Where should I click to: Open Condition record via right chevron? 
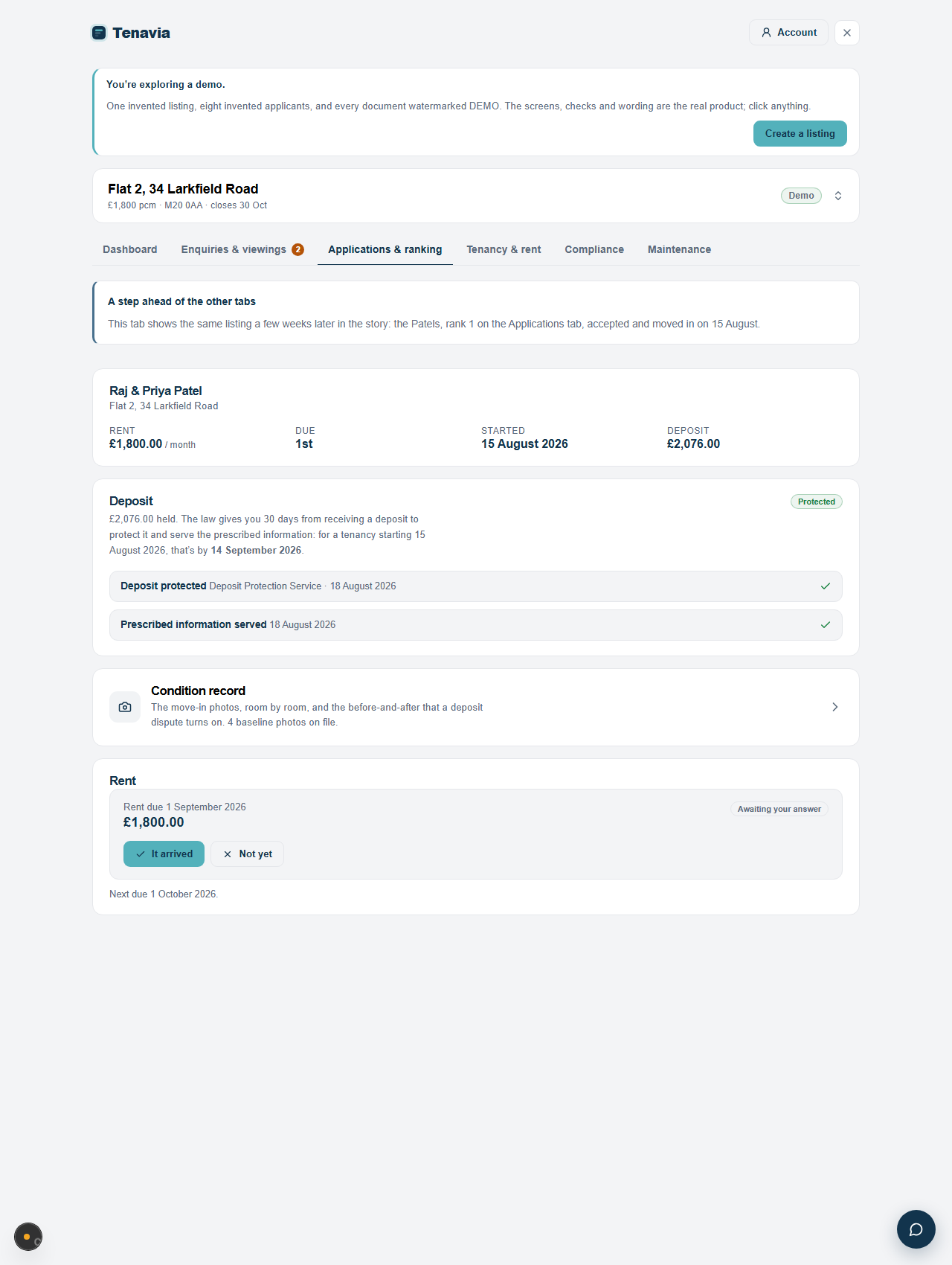tap(835, 707)
